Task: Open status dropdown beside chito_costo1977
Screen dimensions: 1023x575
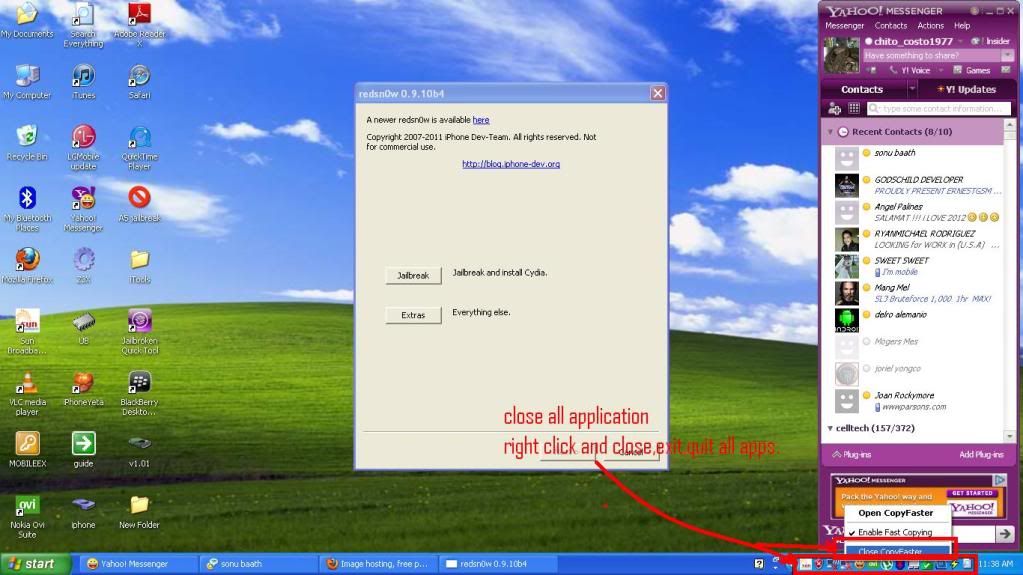Action: (961, 41)
